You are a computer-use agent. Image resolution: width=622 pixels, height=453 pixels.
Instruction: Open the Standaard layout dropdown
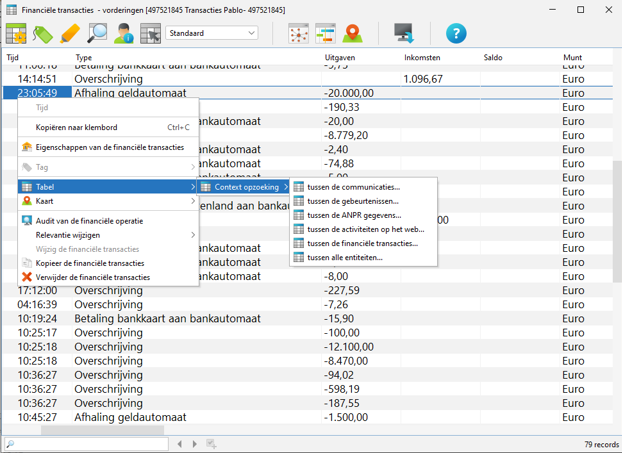point(213,33)
